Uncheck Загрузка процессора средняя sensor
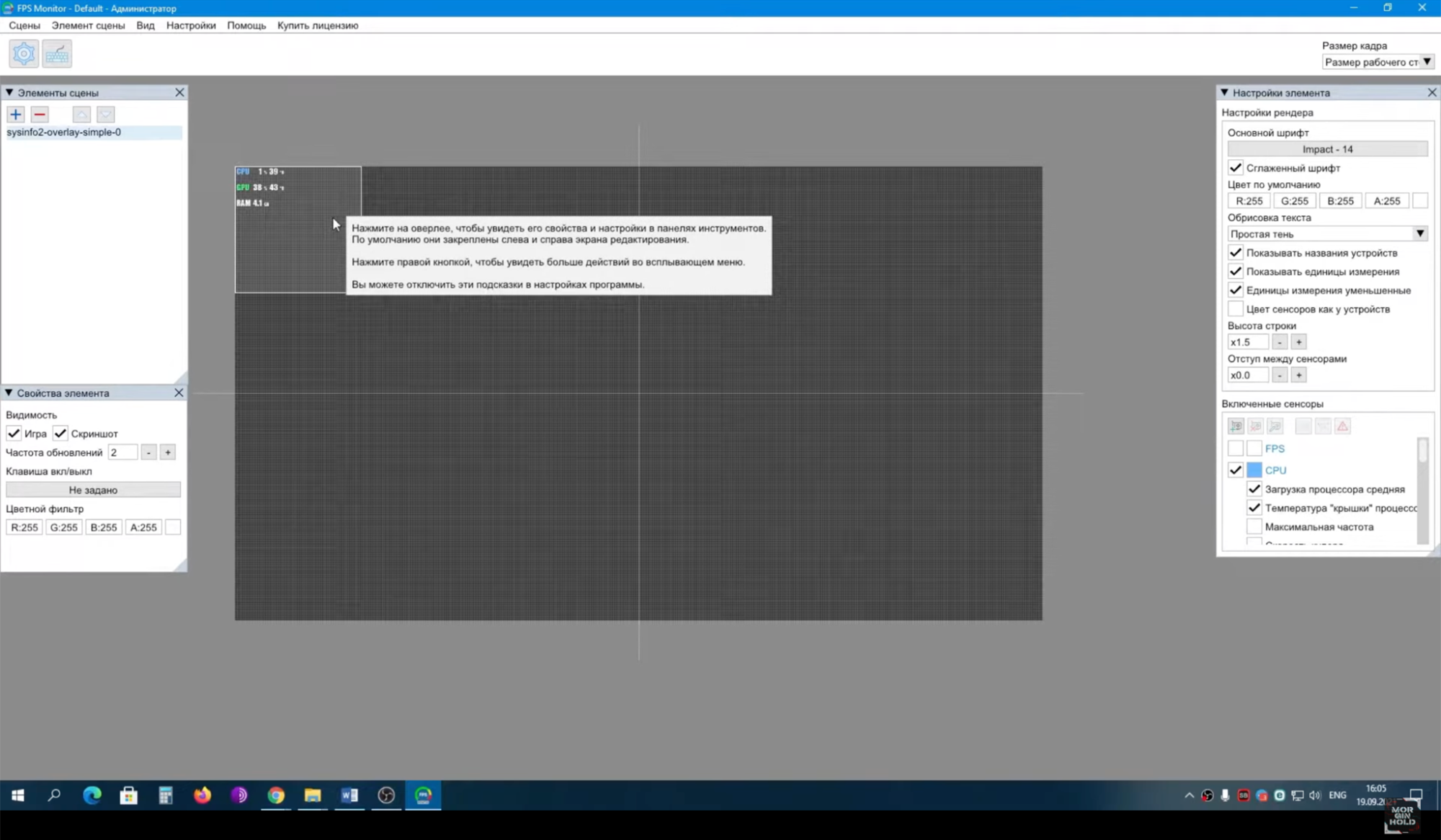Screen dimensions: 1441x840 pos(1254,489)
